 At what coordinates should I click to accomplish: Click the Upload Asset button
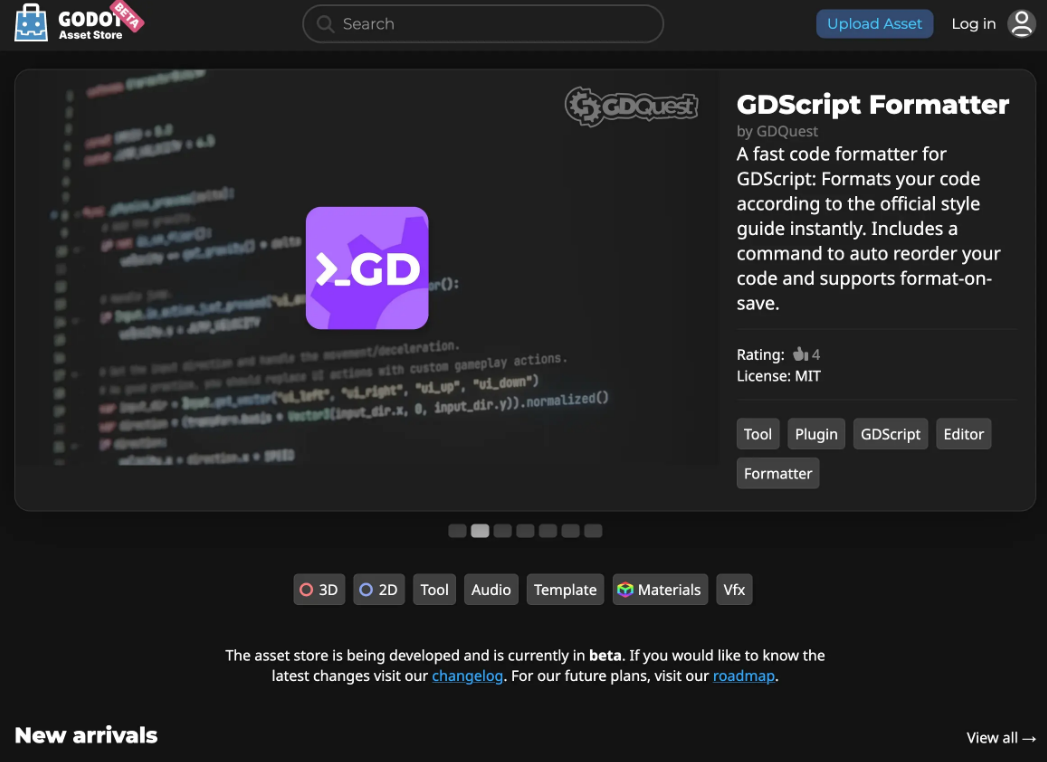[x=874, y=24]
